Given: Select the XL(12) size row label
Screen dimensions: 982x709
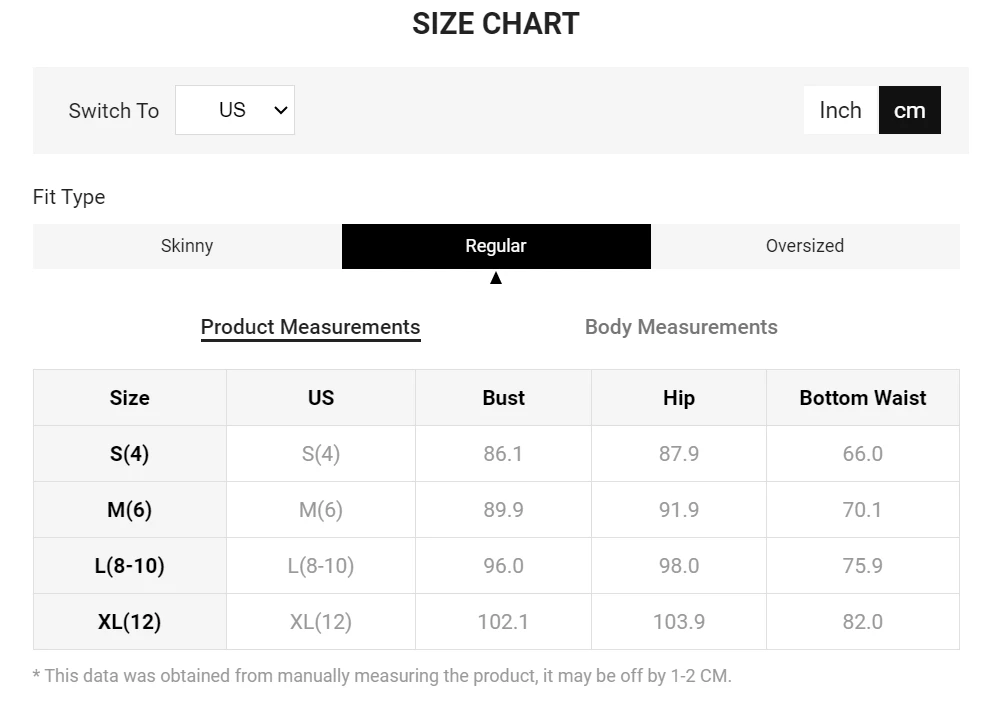Looking at the screenshot, I should (130, 622).
